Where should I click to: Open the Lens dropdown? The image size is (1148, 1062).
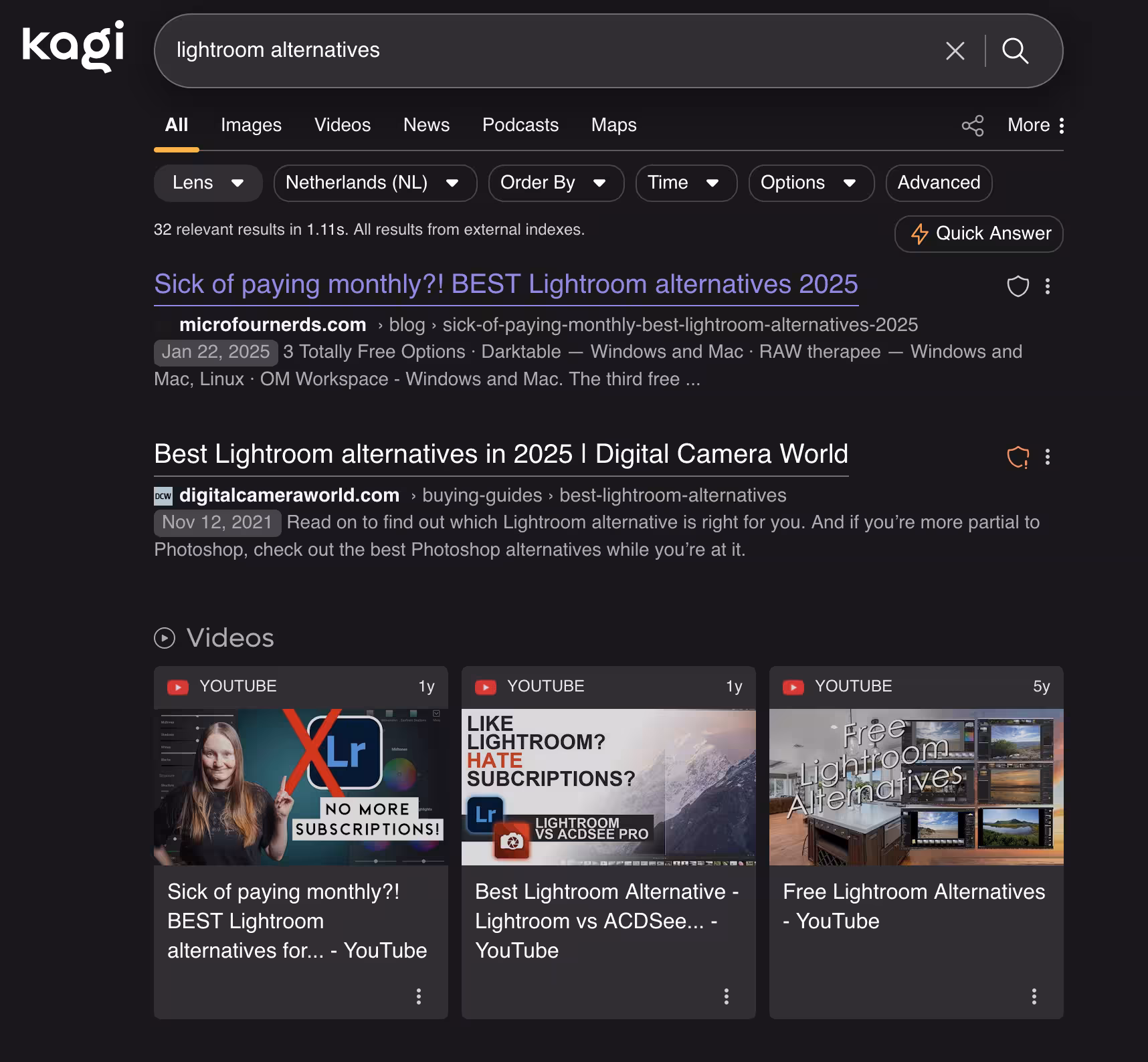pos(207,183)
